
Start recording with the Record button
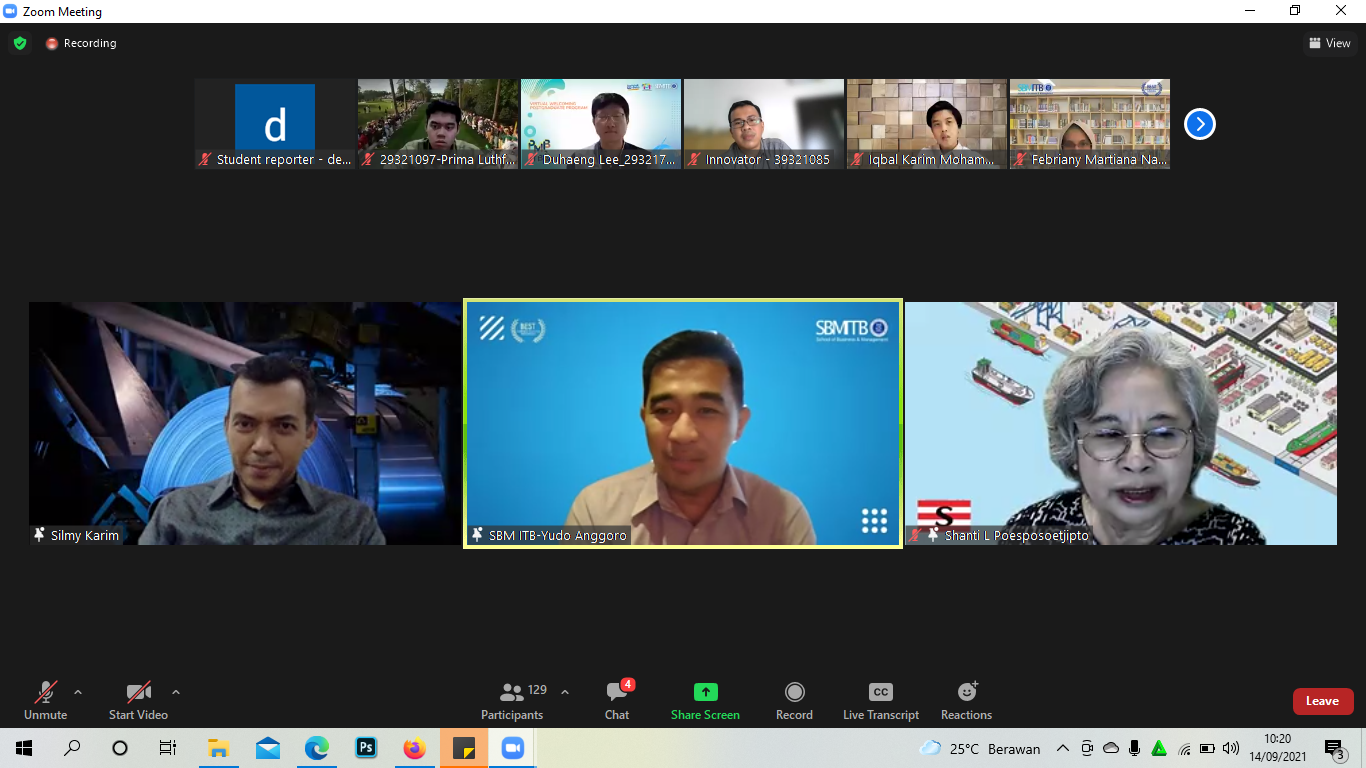click(x=794, y=700)
